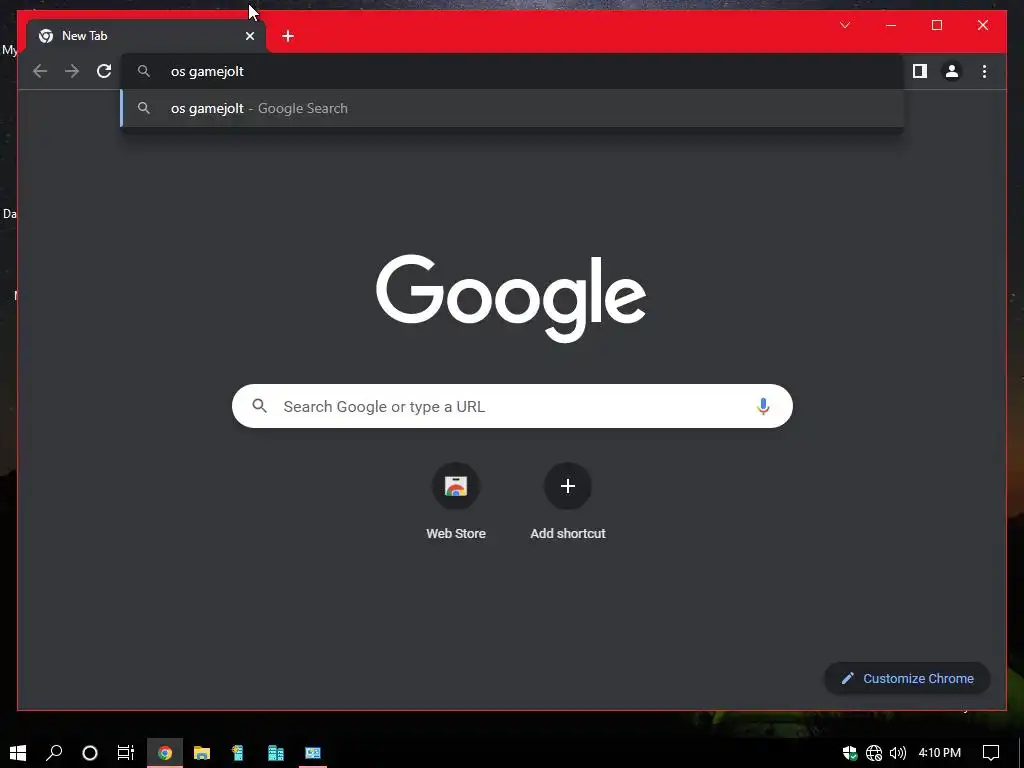Toggle the Chrome side panel
Viewport: 1024px width, 768px height.
click(920, 71)
